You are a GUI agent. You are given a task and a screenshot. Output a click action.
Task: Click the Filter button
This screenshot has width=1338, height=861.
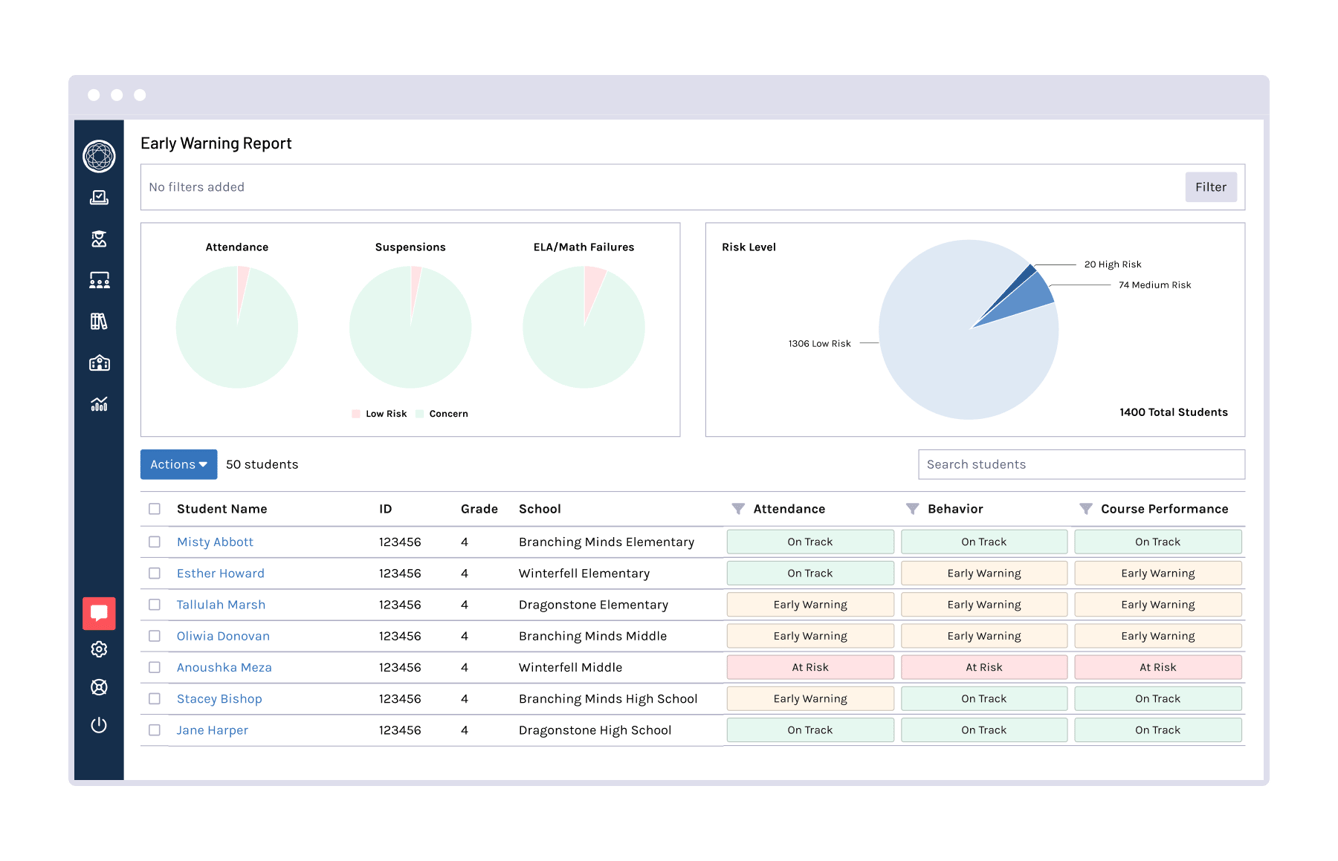click(1210, 187)
